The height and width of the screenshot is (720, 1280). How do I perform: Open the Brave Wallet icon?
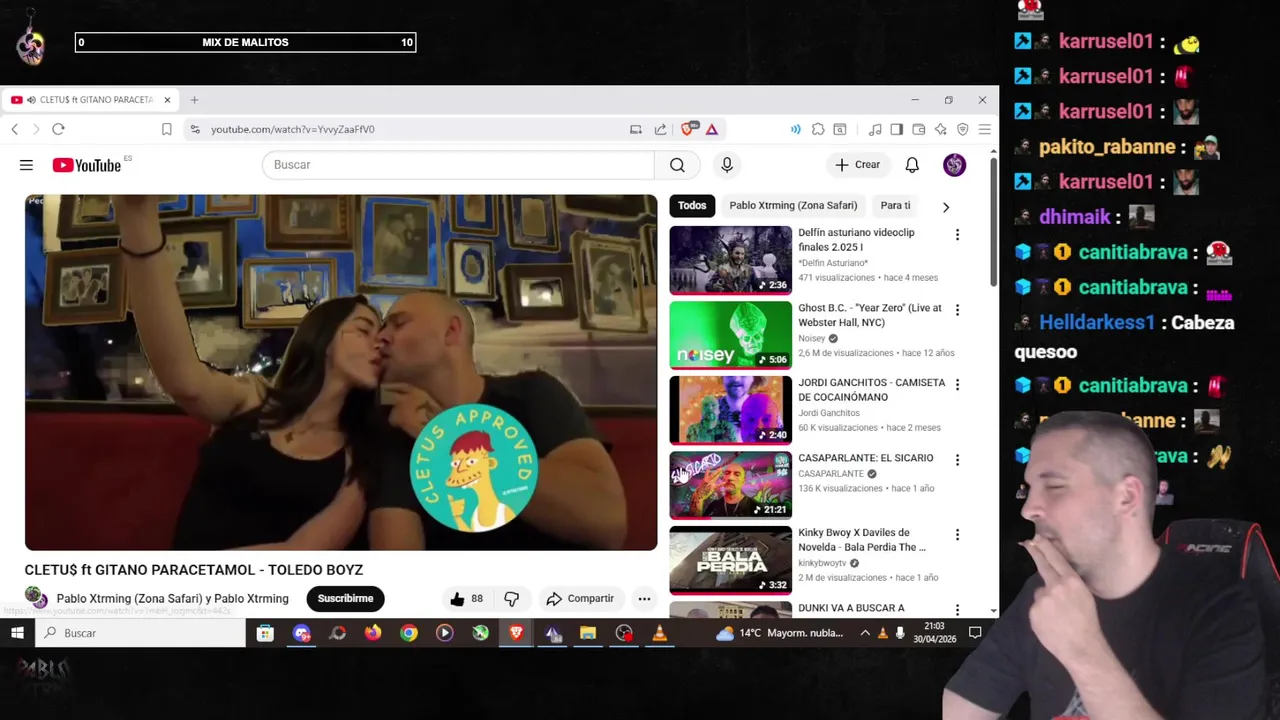918,129
